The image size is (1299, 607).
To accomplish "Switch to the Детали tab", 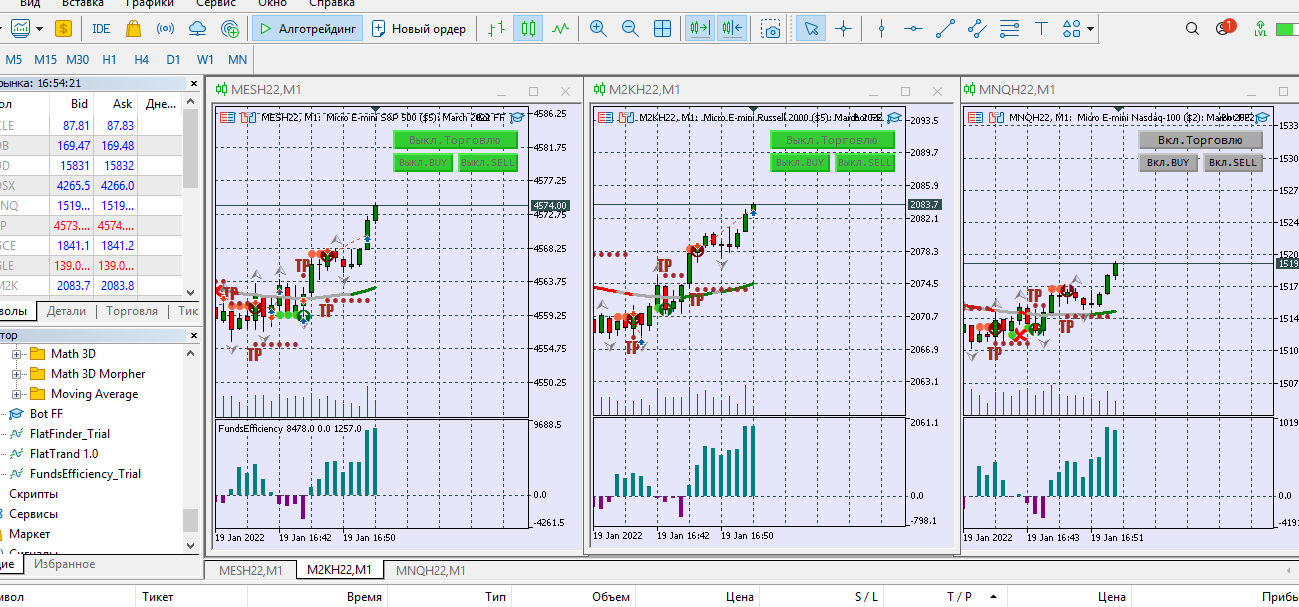I will click(67, 311).
